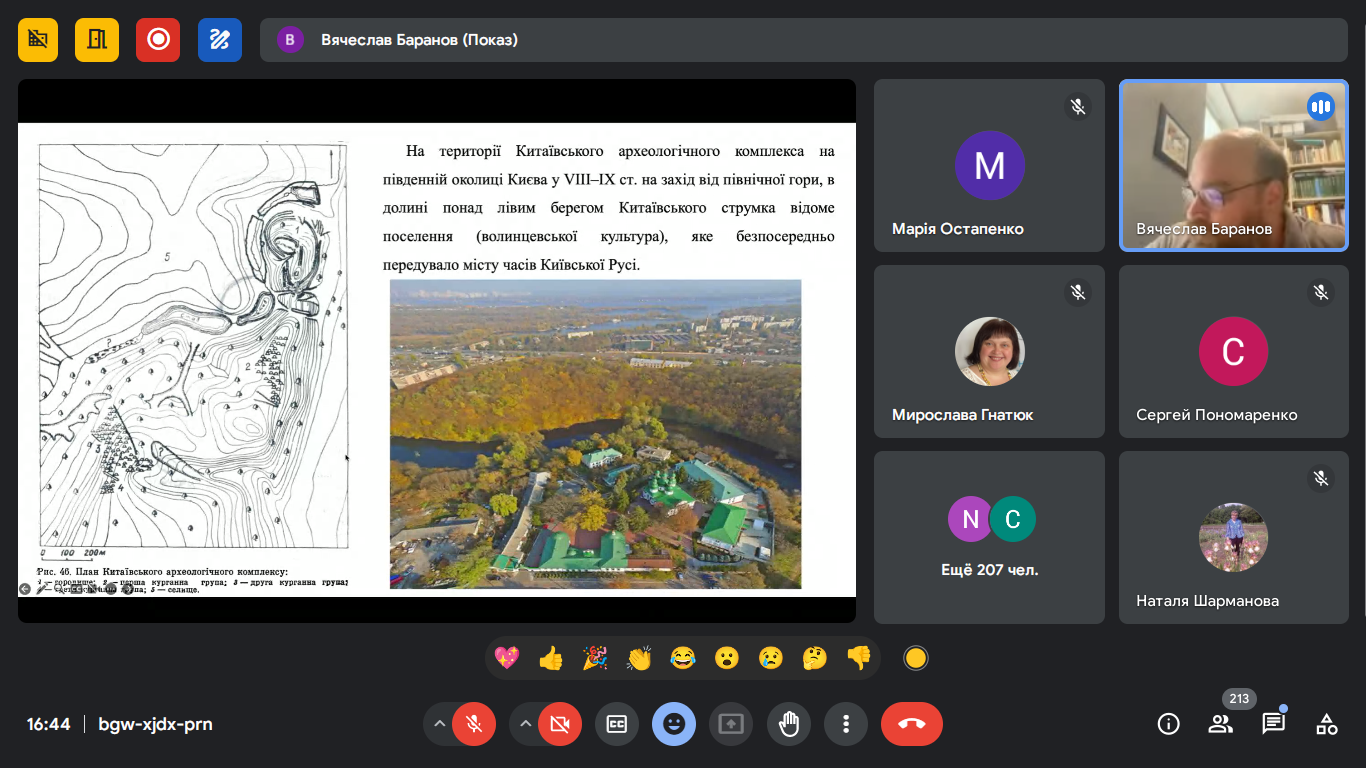Open microphone audio settings arrow
The image size is (1366, 768).
(x=438, y=724)
